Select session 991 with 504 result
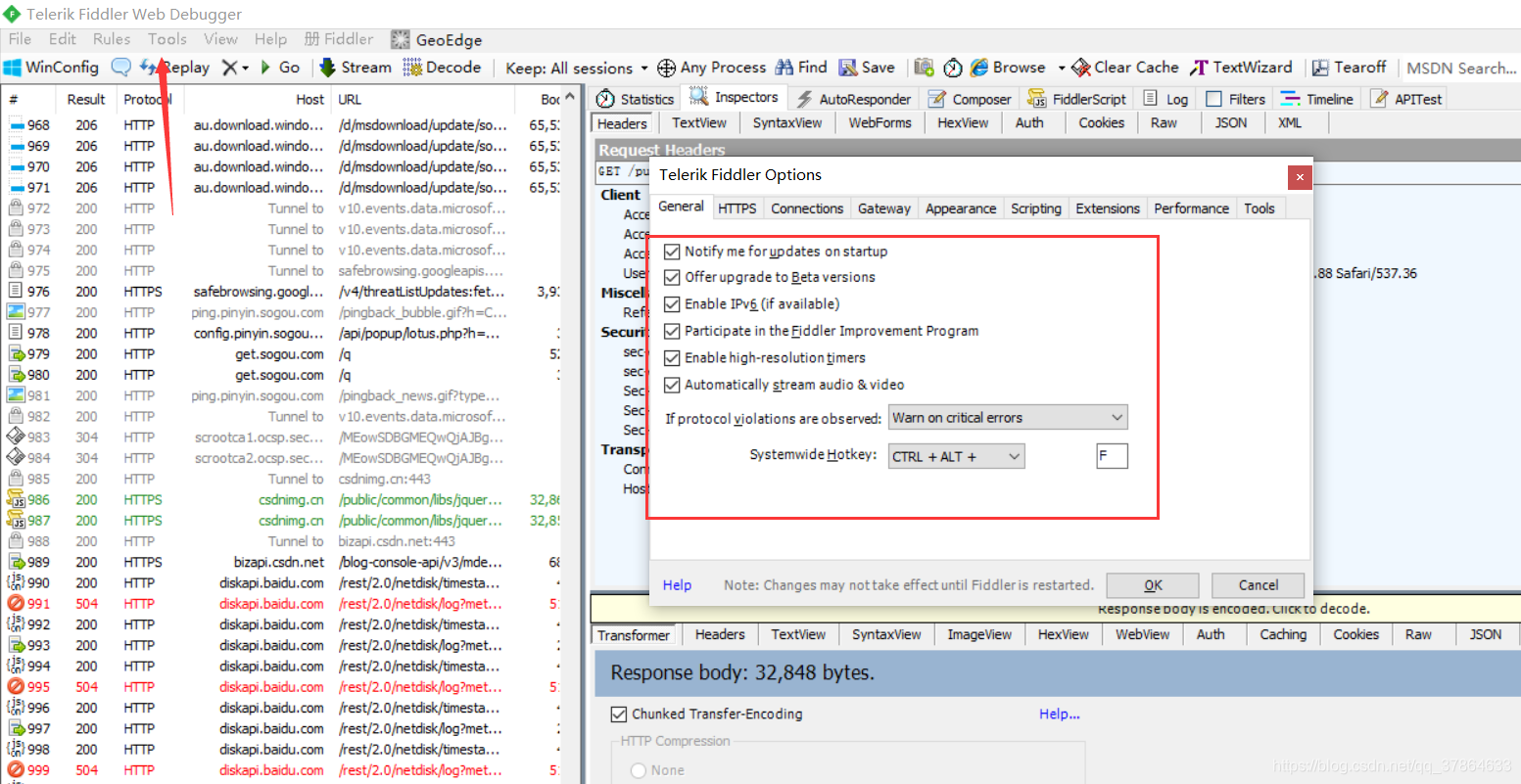 282,604
